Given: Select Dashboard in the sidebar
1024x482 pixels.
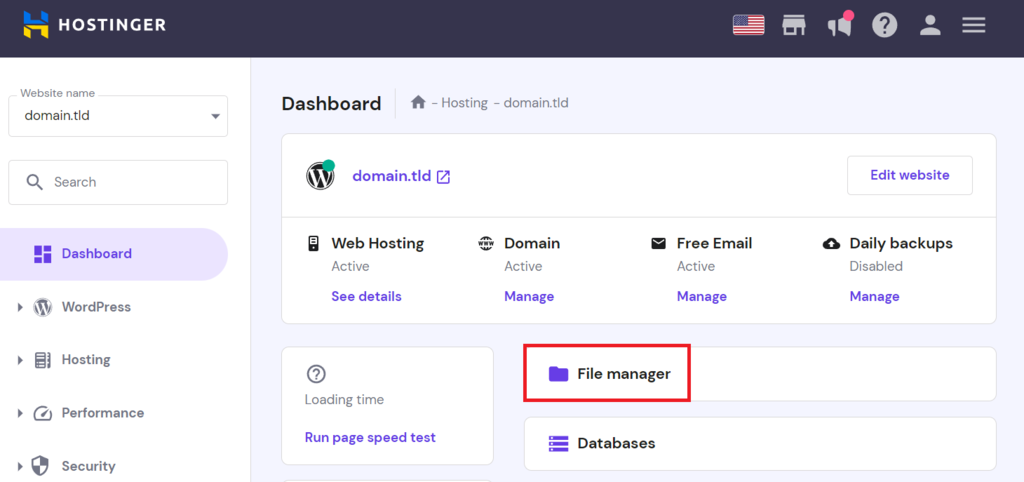Looking at the screenshot, I should point(96,254).
